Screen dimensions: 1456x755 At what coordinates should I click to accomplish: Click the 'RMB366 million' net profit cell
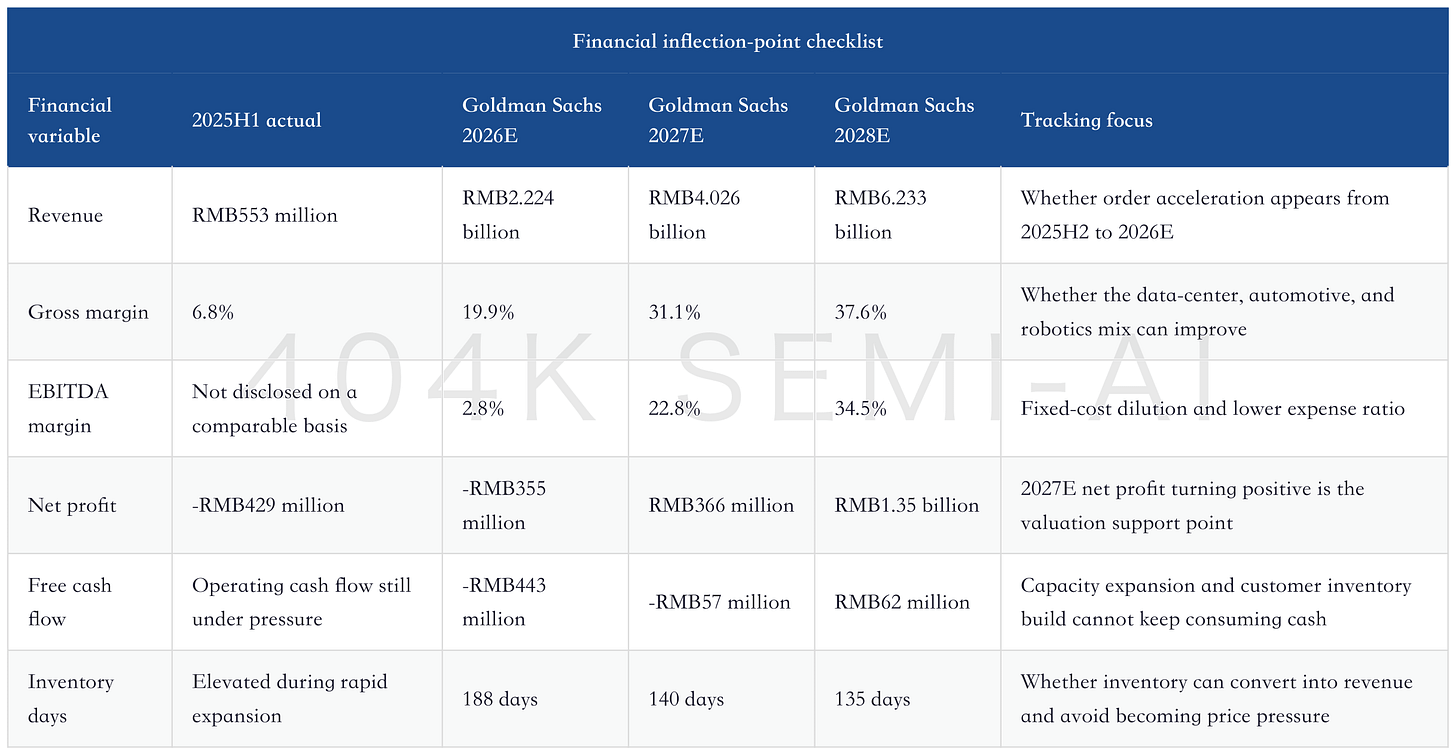pos(721,505)
